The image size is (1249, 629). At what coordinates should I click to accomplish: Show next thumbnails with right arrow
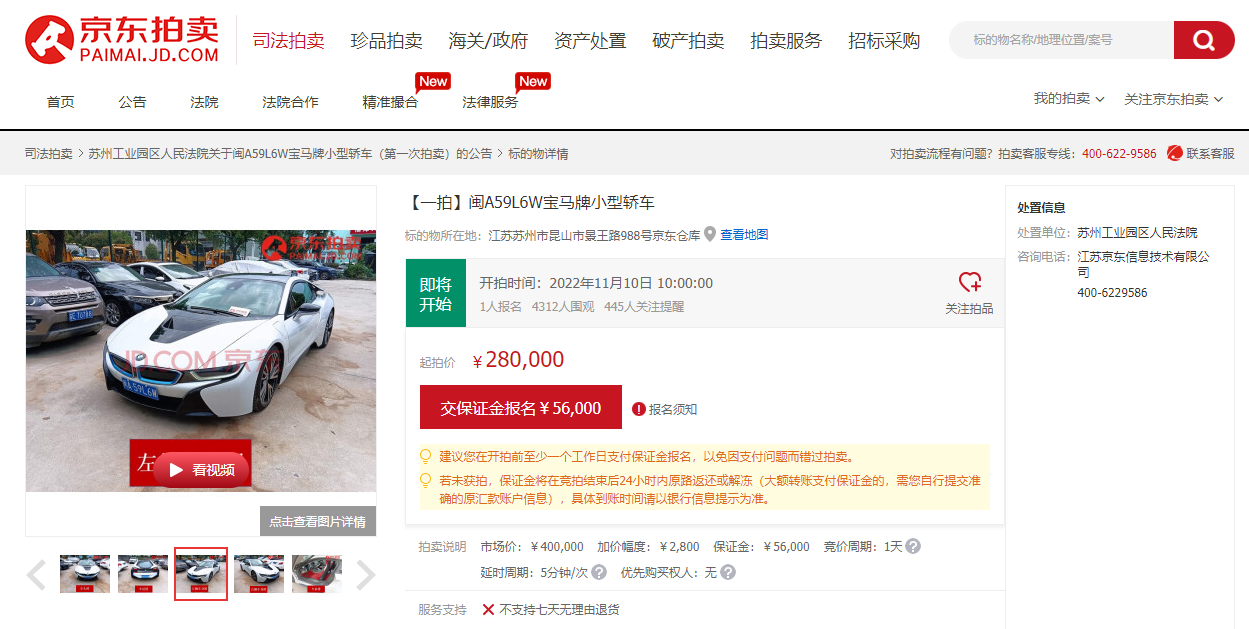(366, 575)
